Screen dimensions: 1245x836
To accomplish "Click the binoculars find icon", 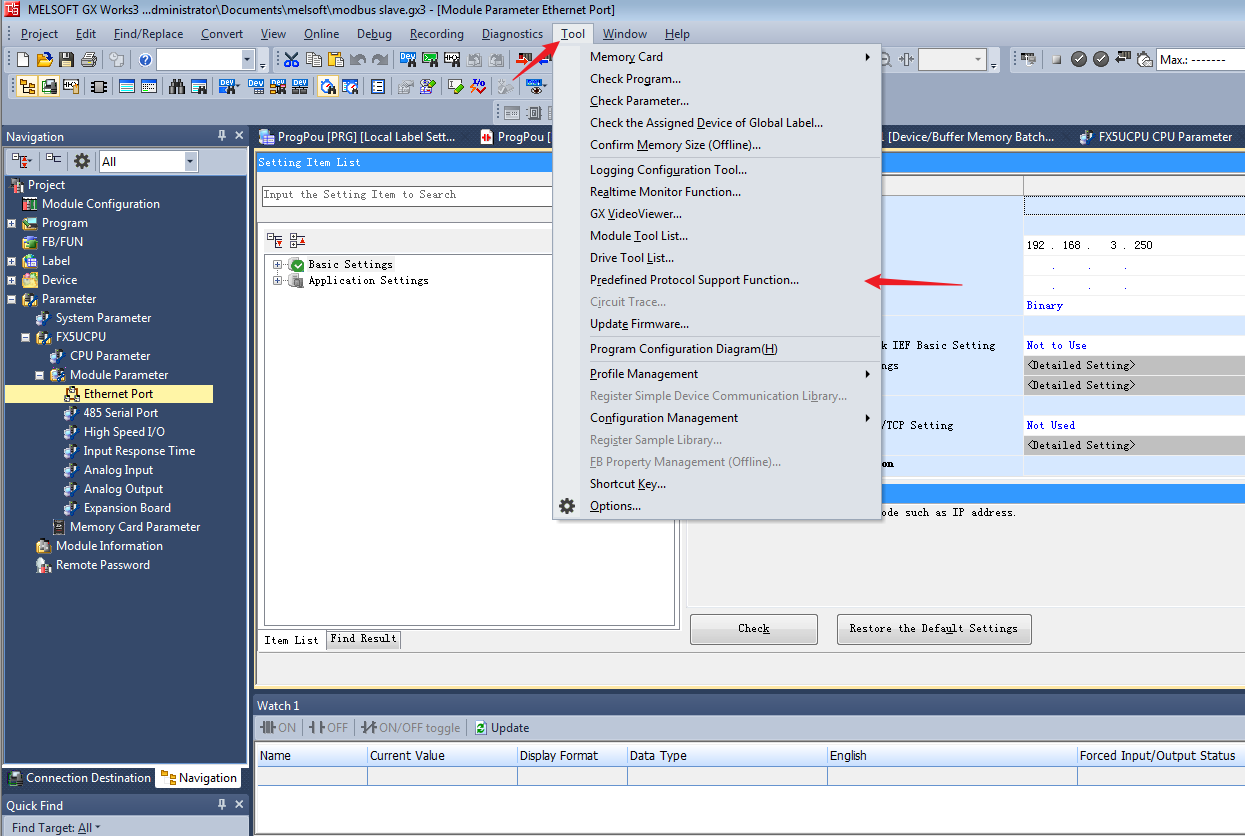I will pyautogui.click(x=177, y=87).
